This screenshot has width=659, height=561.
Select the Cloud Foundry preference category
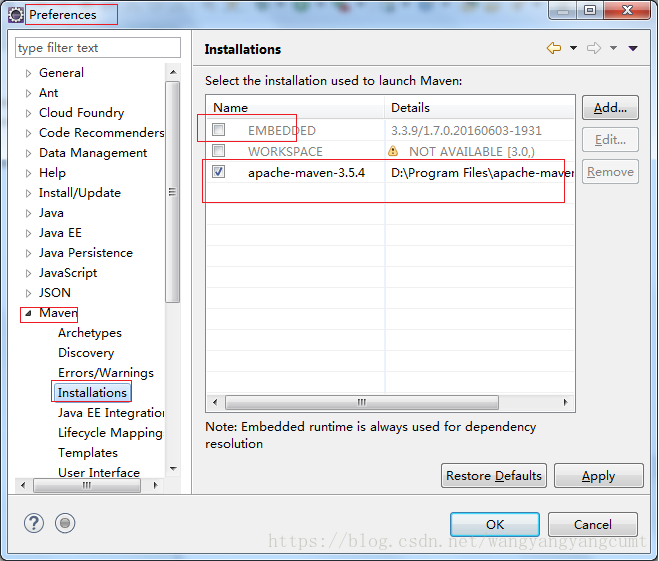pyautogui.click(x=82, y=113)
